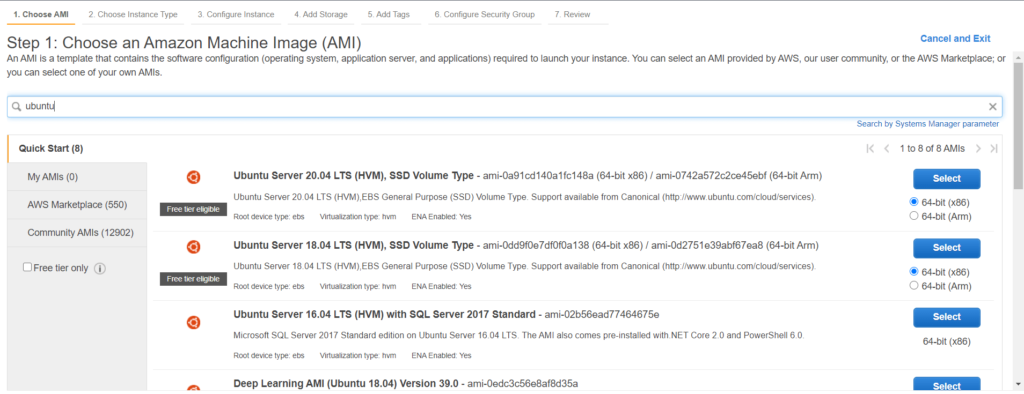This screenshot has height=394, width=1024.
Task: Open My AMIs (0) category
Action: pyautogui.click(x=77, y=177)
